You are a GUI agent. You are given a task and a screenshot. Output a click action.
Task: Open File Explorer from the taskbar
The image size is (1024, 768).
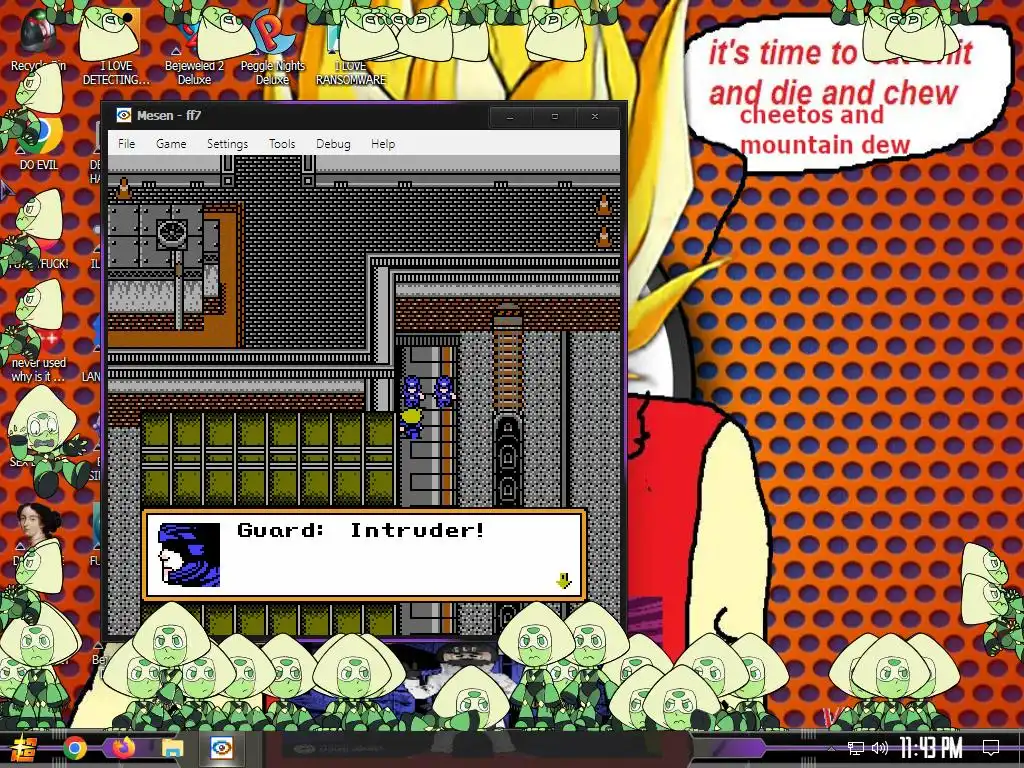(x=172, y=748)
